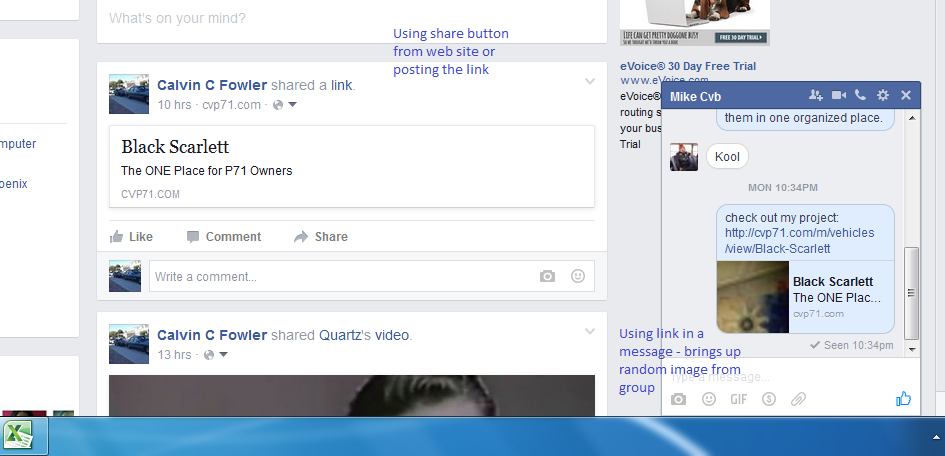Open options chevron on the Quartz video post
Screen dimensions: 945x456
point(589,331)
